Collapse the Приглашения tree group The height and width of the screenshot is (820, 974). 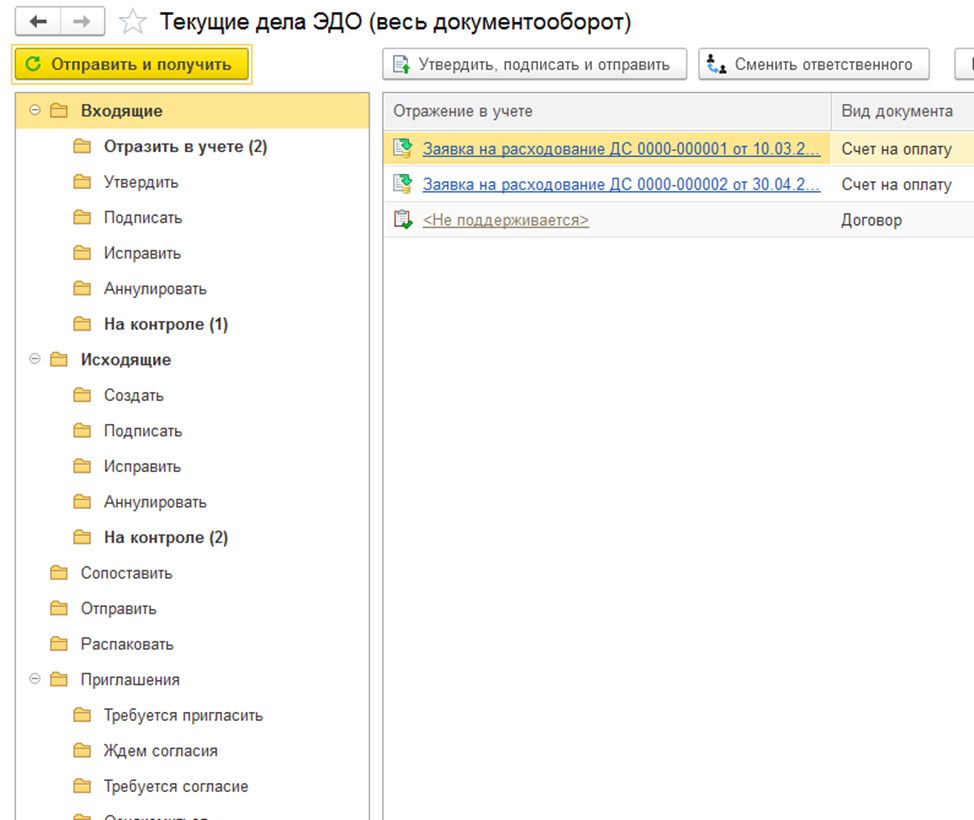[35, 680]
